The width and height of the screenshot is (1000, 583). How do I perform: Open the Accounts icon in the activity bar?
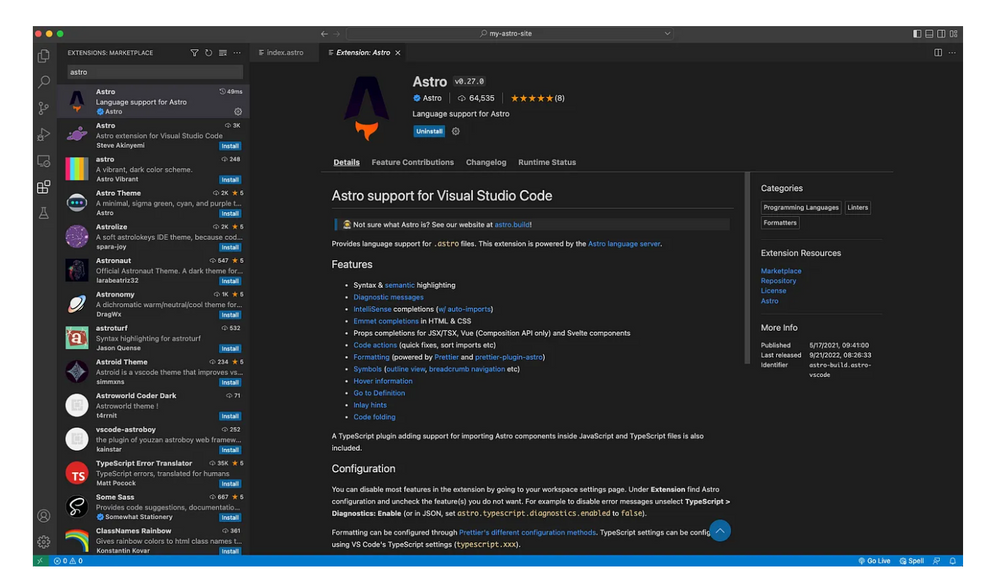[x=42, y=516]
